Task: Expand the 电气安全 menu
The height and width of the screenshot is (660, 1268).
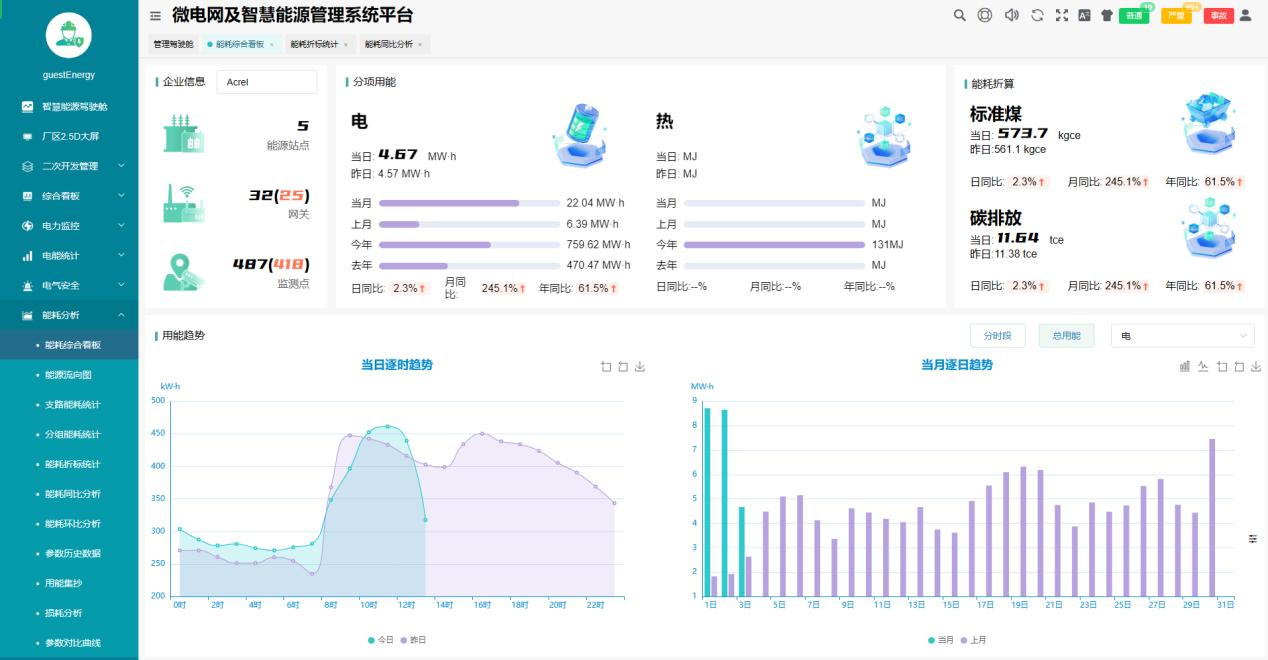Action: pyautogui.click(x=69, y=286)
